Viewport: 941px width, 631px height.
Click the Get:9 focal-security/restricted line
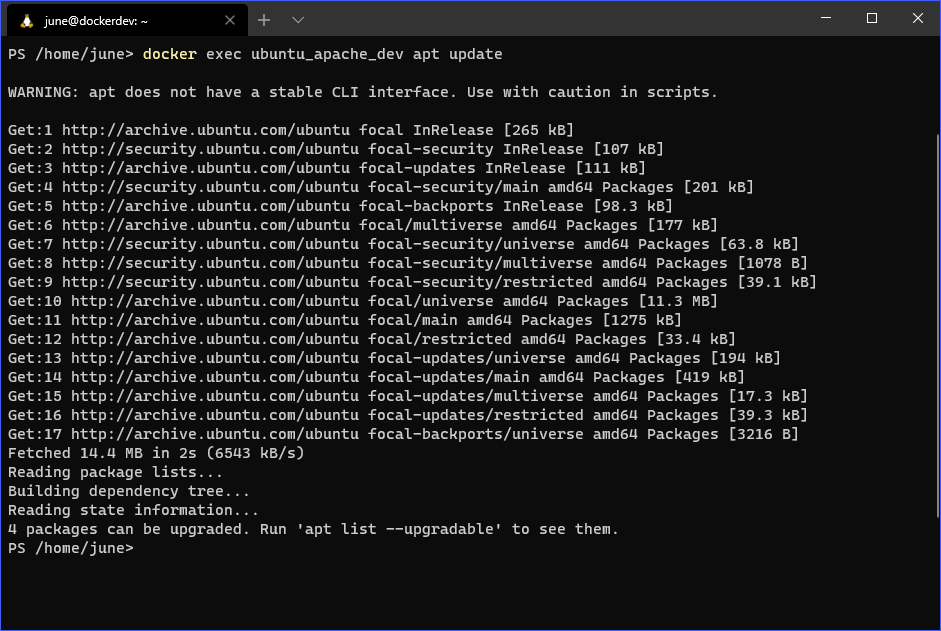coord(412,282)
